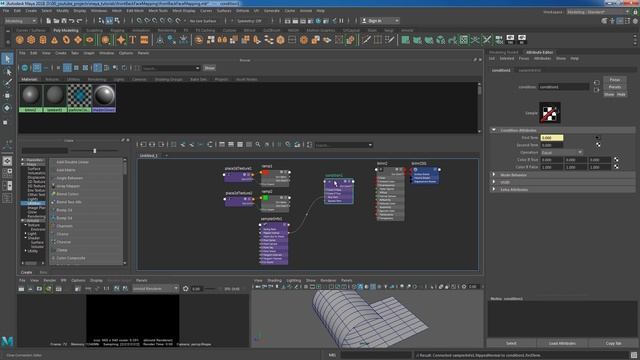Click the Undo arrow in status line
Viewport: 640px width, 360px height.
click(72, 20)
